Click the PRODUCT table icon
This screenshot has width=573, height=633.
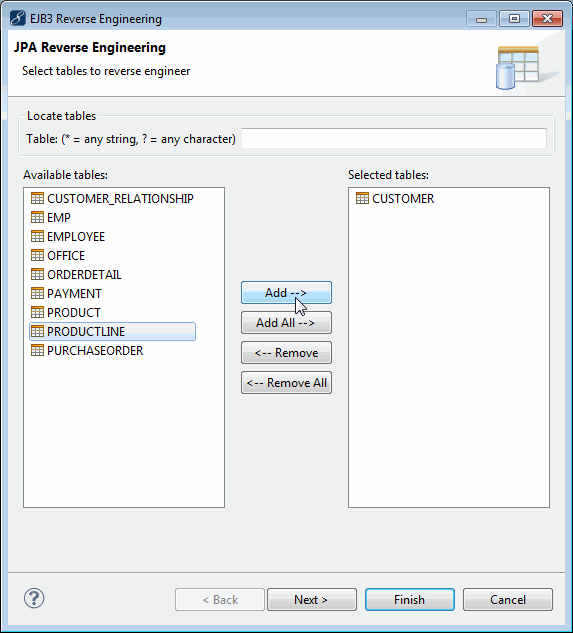tap(37, 312)
